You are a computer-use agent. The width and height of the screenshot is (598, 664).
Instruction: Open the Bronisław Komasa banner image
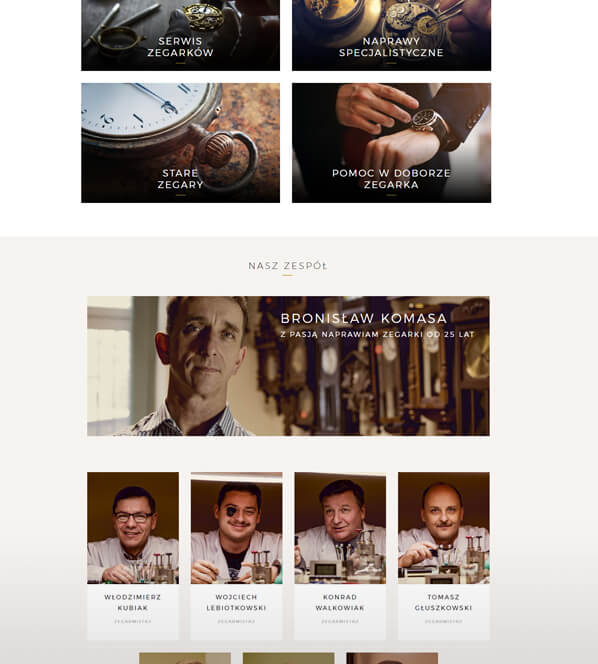[288, 366]
